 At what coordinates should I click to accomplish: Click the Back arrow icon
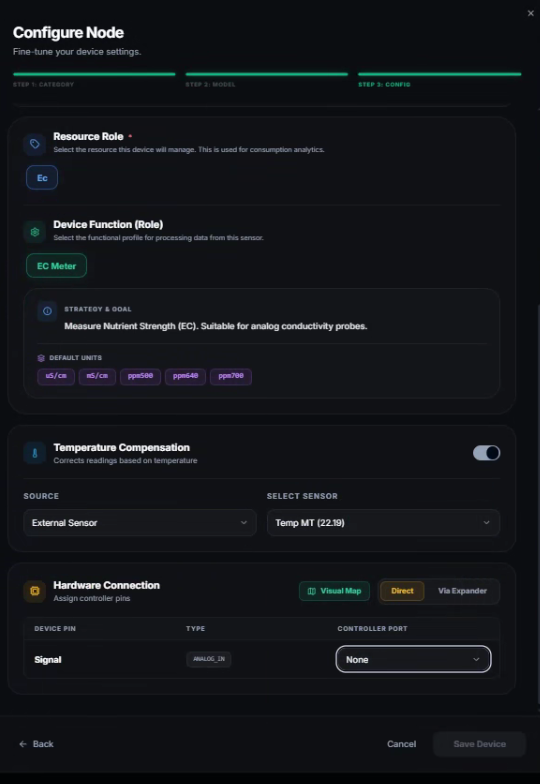[23, 744]
